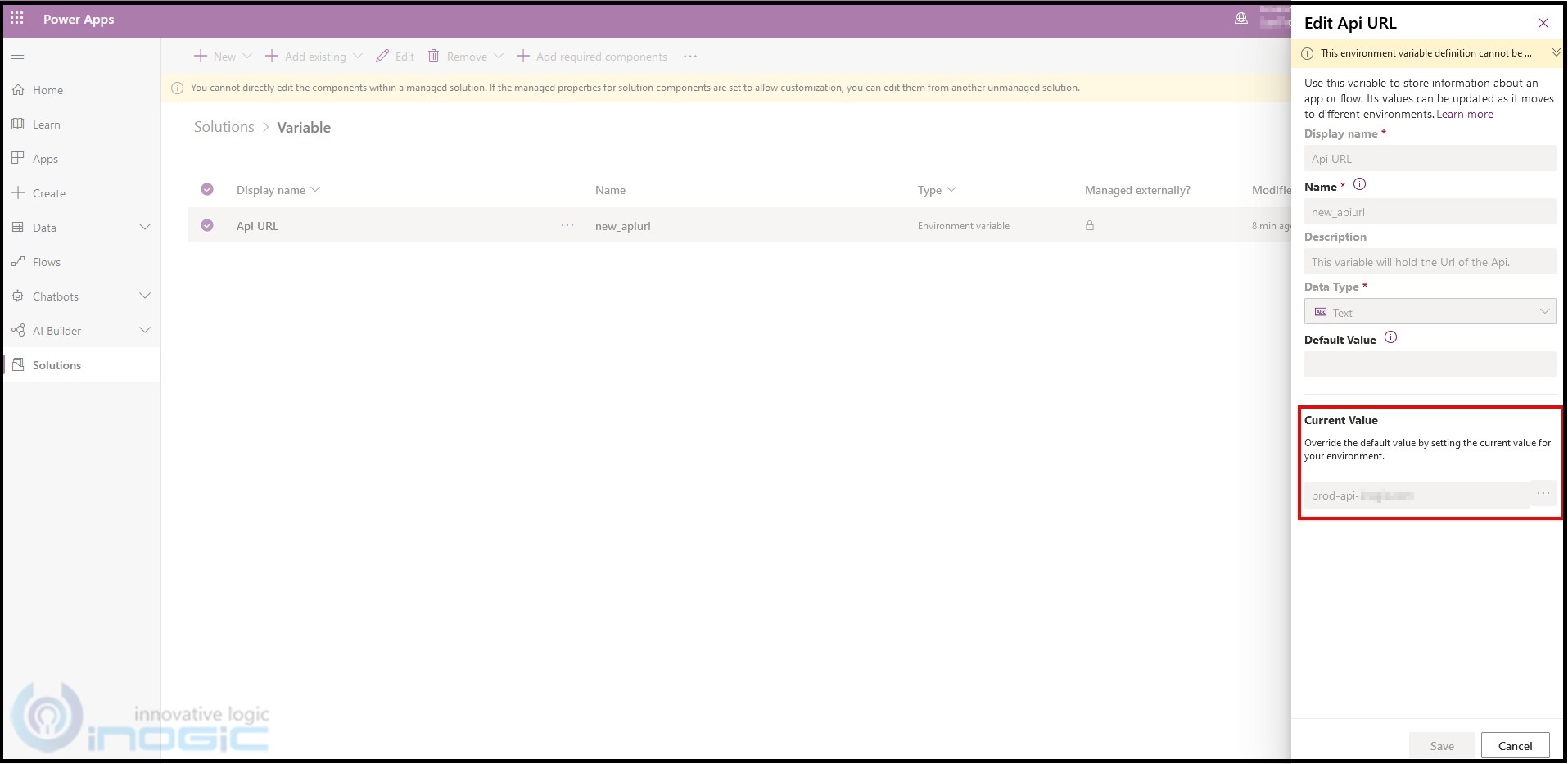The width and height of the screenshot is (1568, 764).
Task: Click the info icon beside the Name field
Action: tap(1359, 184)
